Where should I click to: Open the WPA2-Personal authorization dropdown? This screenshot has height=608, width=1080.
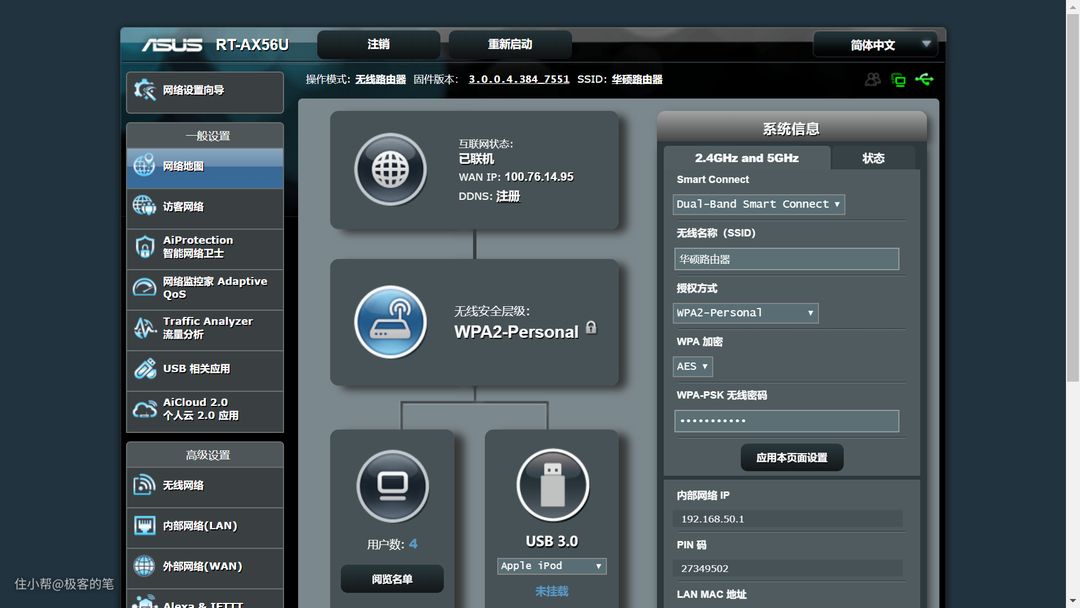pos(746,313)
